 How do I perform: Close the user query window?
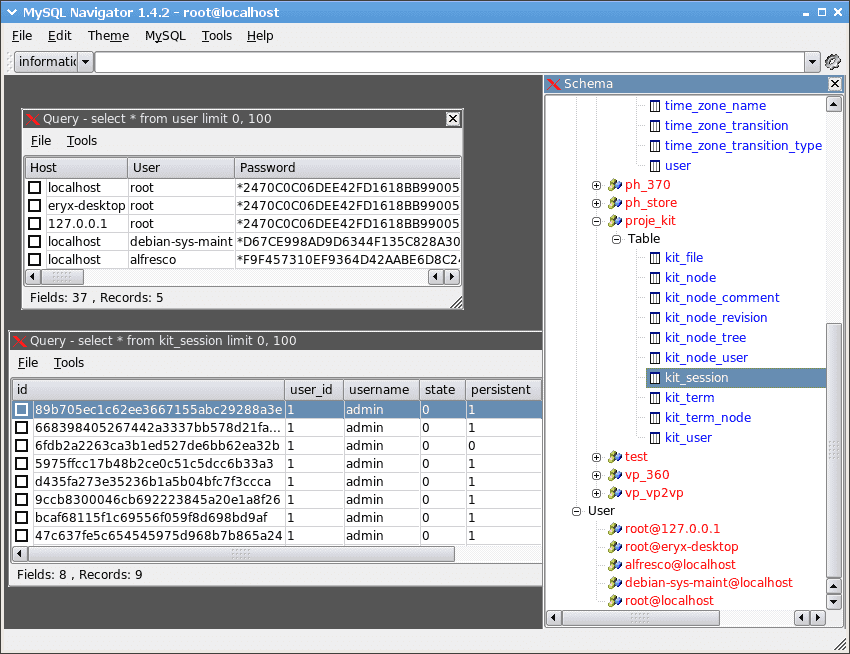point(453,119)
